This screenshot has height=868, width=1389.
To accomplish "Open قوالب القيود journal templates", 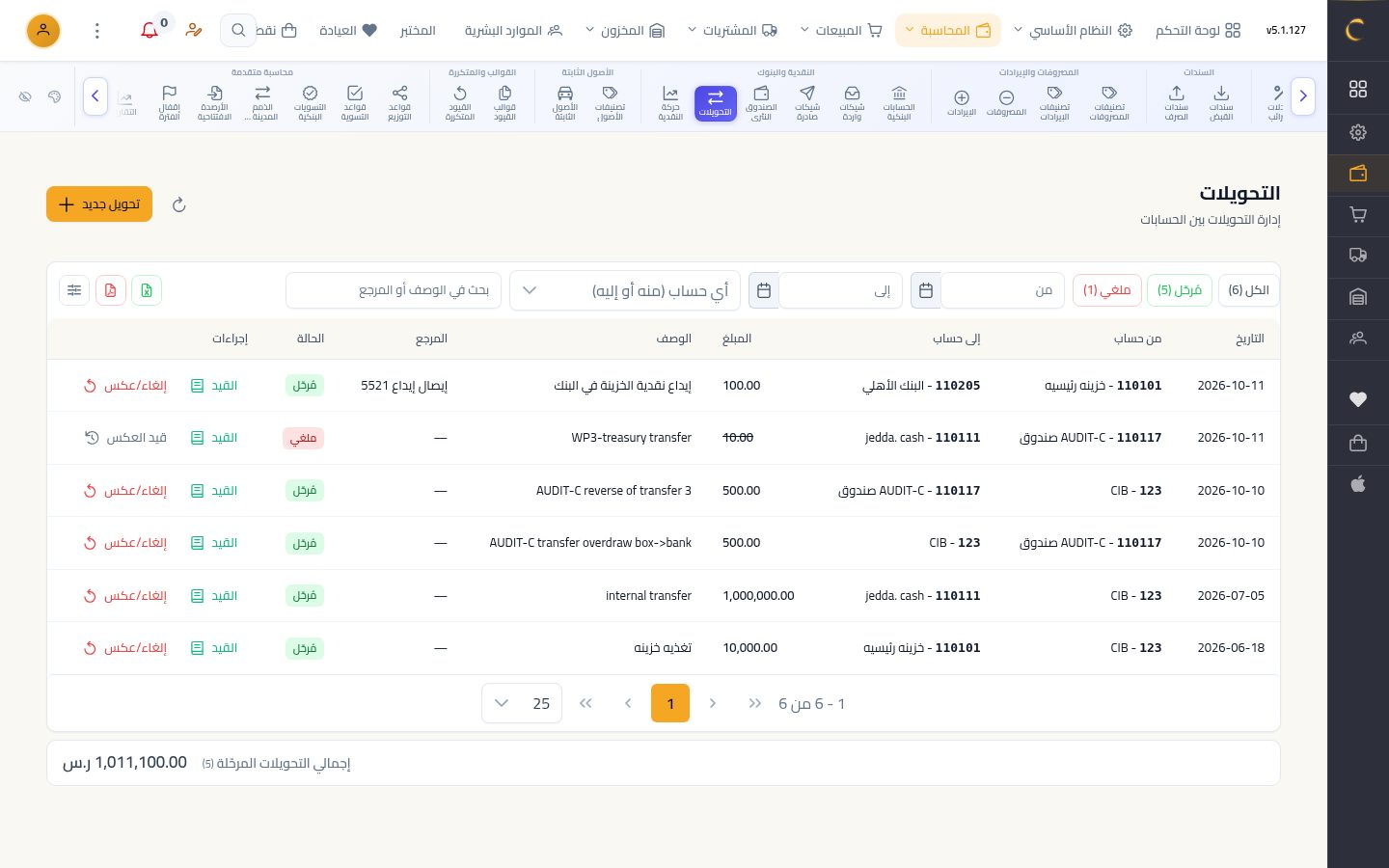I will [x=504, y=102].
